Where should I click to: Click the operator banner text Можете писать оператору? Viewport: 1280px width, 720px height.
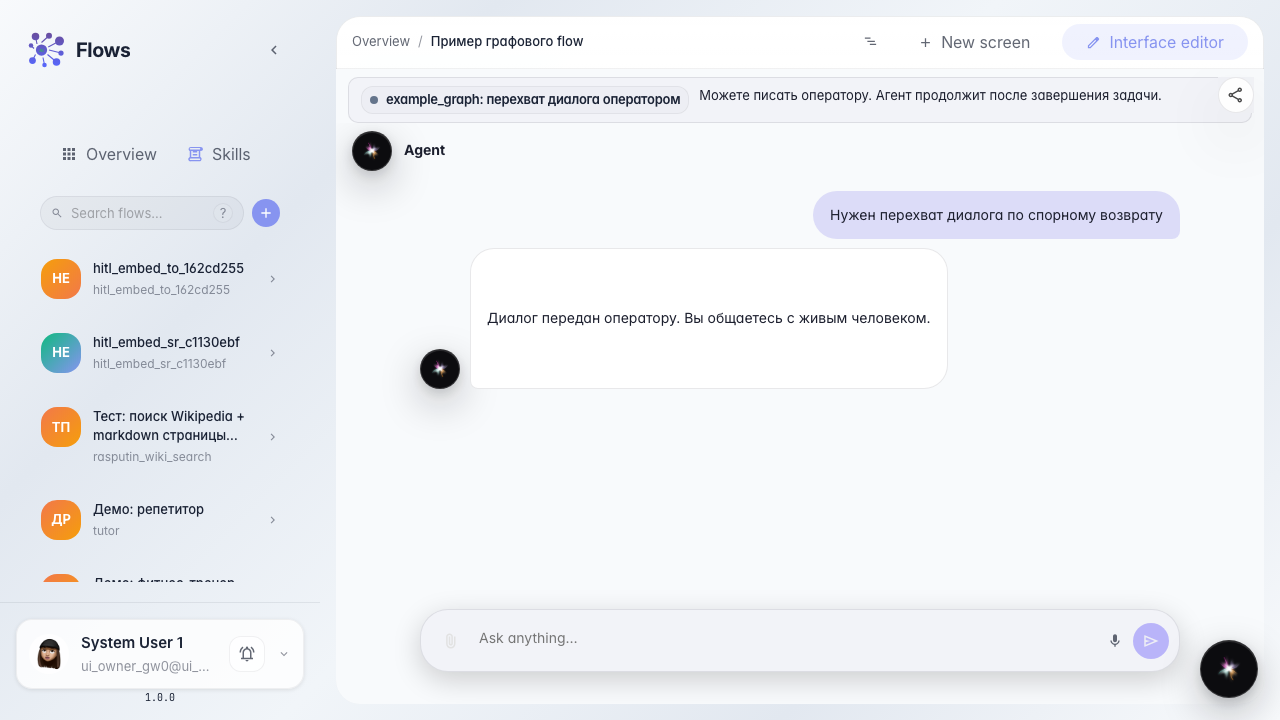[930, 96]
